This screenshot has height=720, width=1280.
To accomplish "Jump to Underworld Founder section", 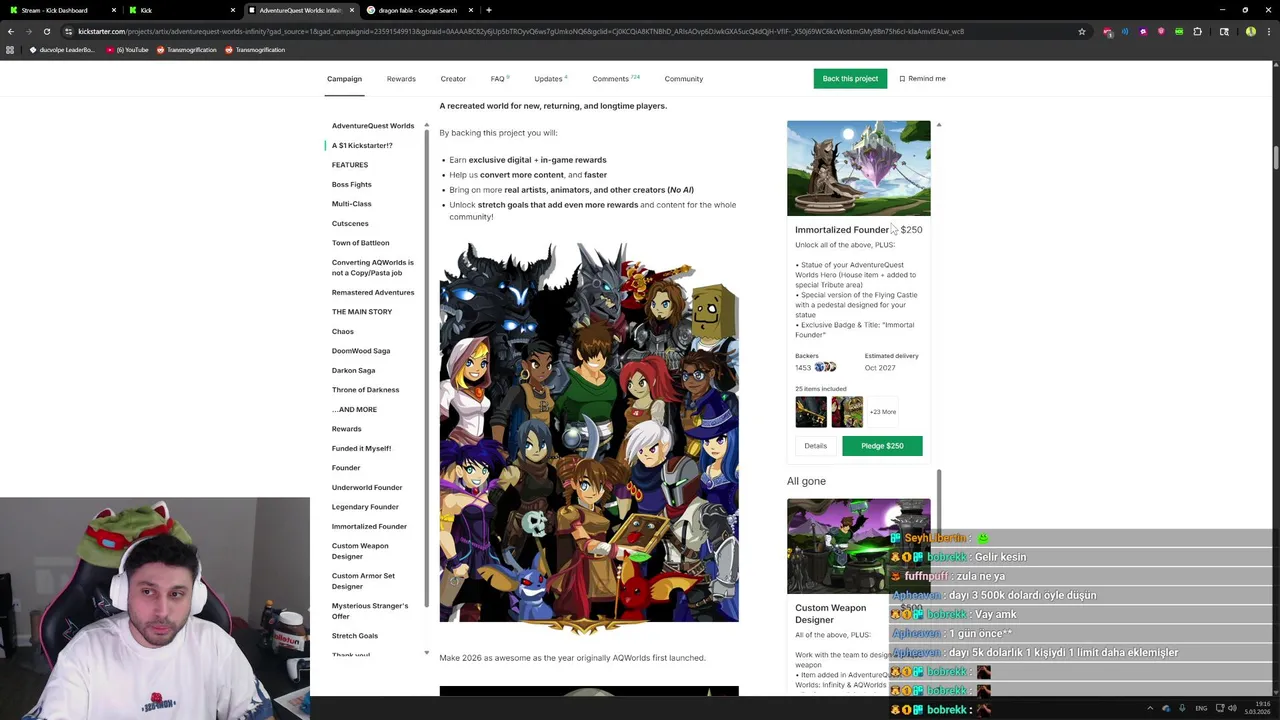I will point(367,487).
